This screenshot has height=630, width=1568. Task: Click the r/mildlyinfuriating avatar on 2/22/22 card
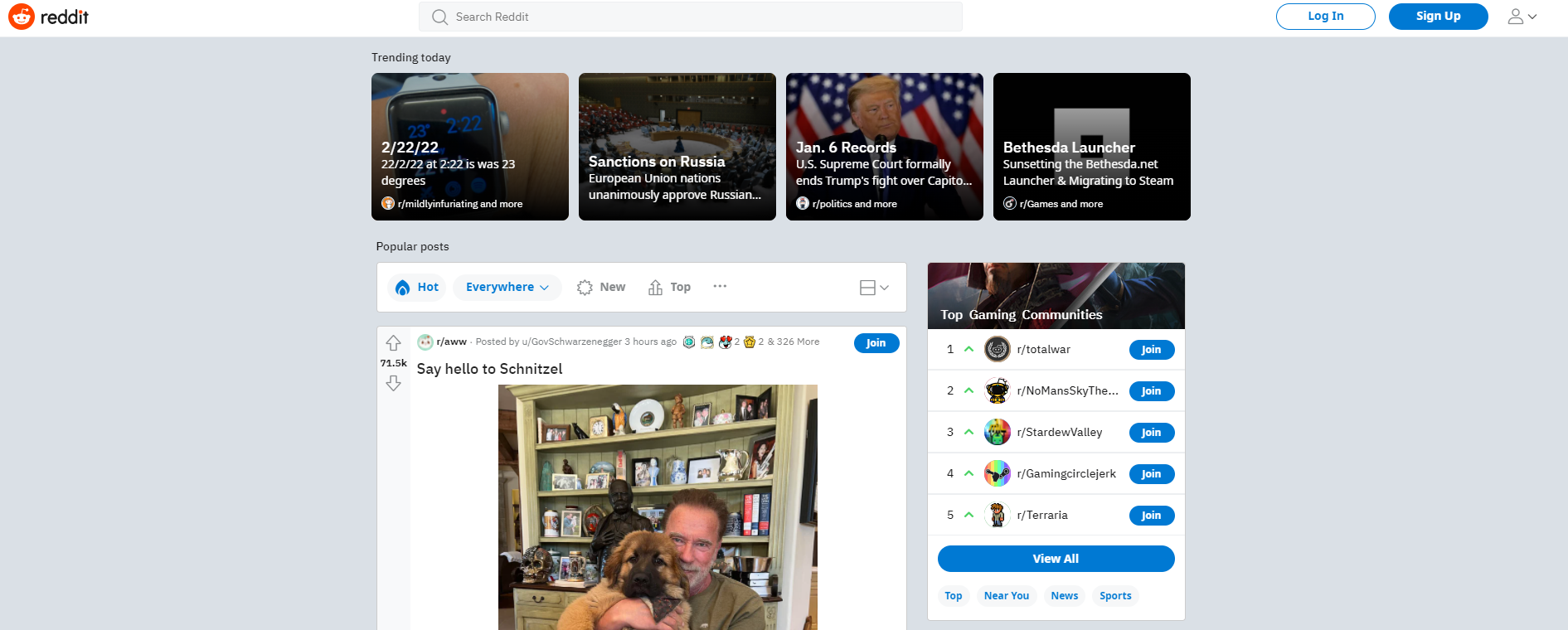point(388,203)
